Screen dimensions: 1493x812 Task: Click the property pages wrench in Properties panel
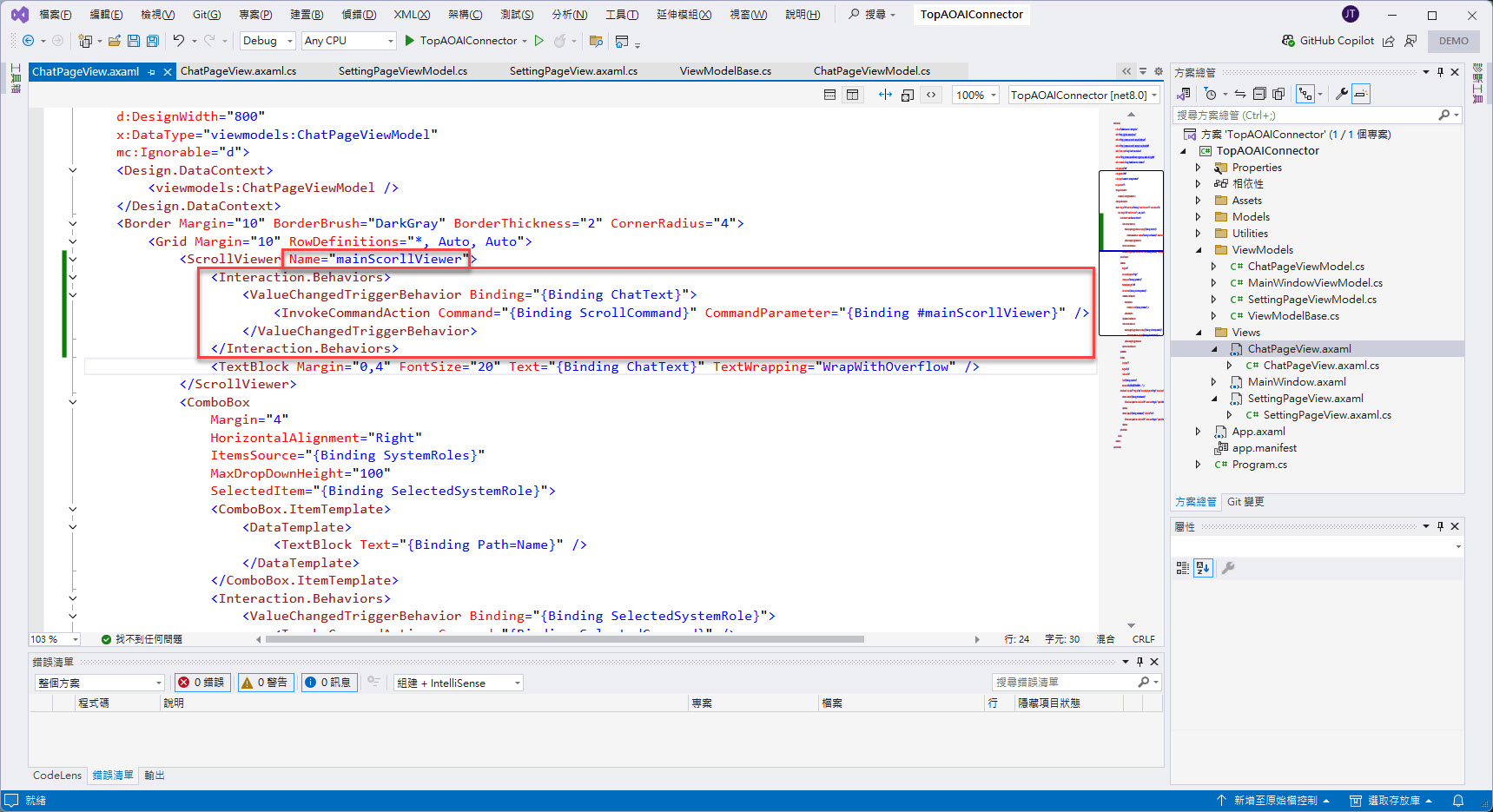[1228, 568]
